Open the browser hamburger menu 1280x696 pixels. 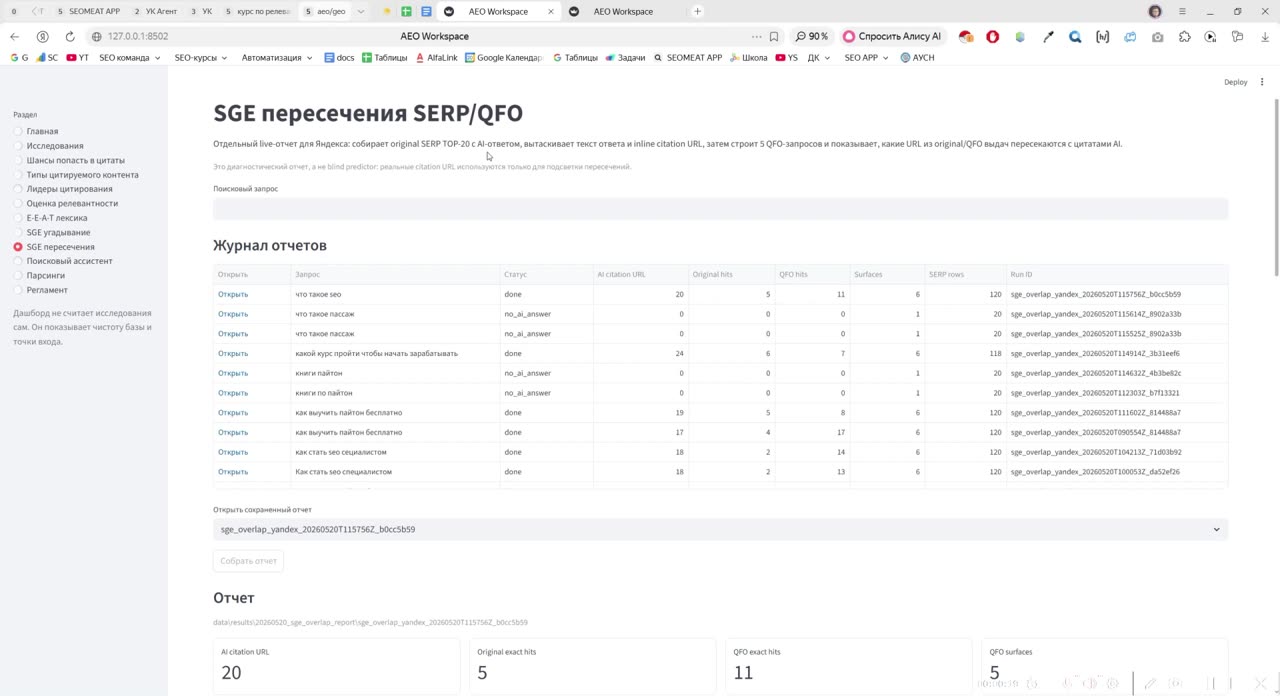[1183, 11]
